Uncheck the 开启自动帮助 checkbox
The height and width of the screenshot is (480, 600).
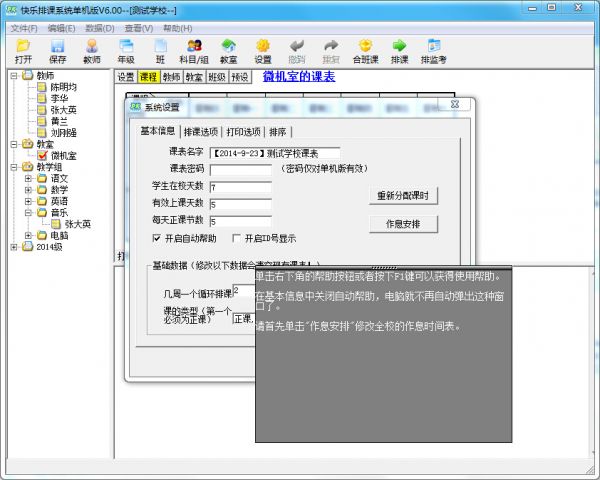click(x=157, y=238)
